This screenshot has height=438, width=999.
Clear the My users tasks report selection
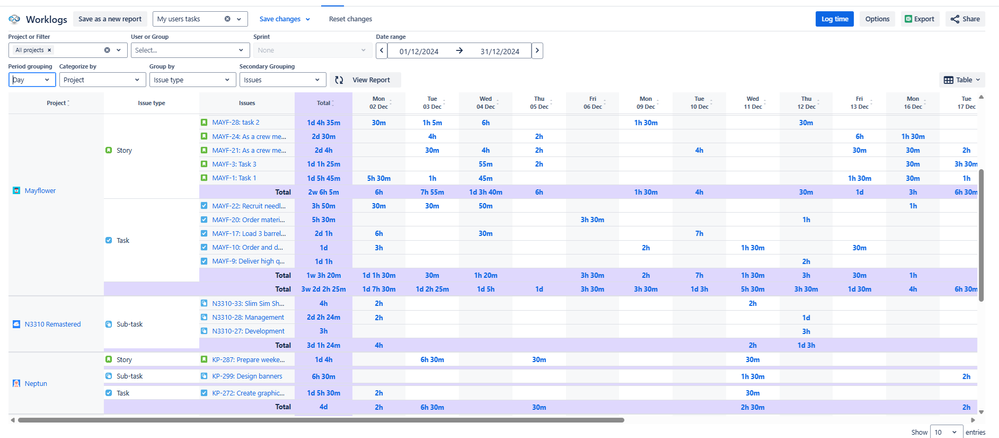click(x=228, y=19)
